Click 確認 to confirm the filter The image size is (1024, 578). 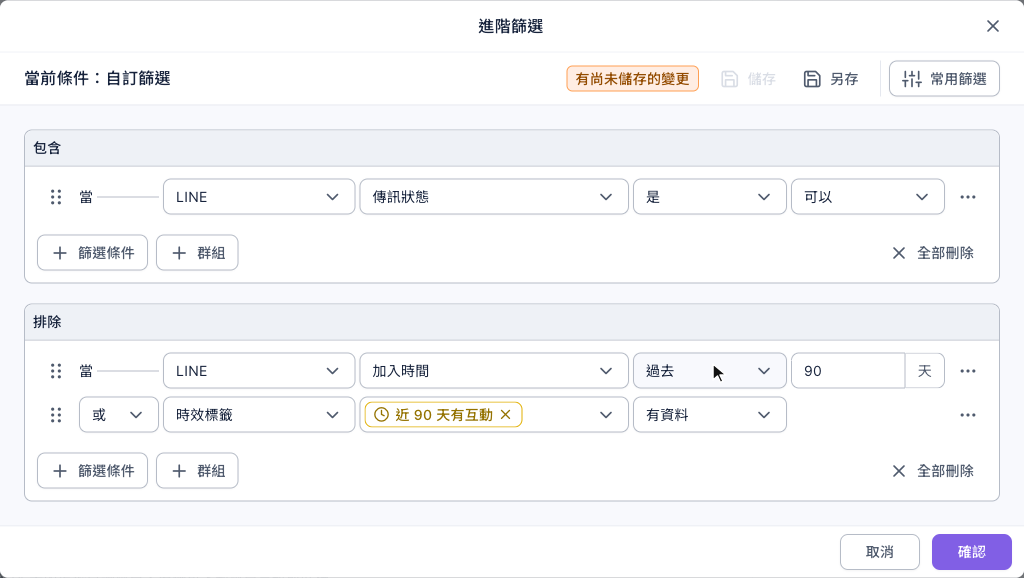click(972, 552)
